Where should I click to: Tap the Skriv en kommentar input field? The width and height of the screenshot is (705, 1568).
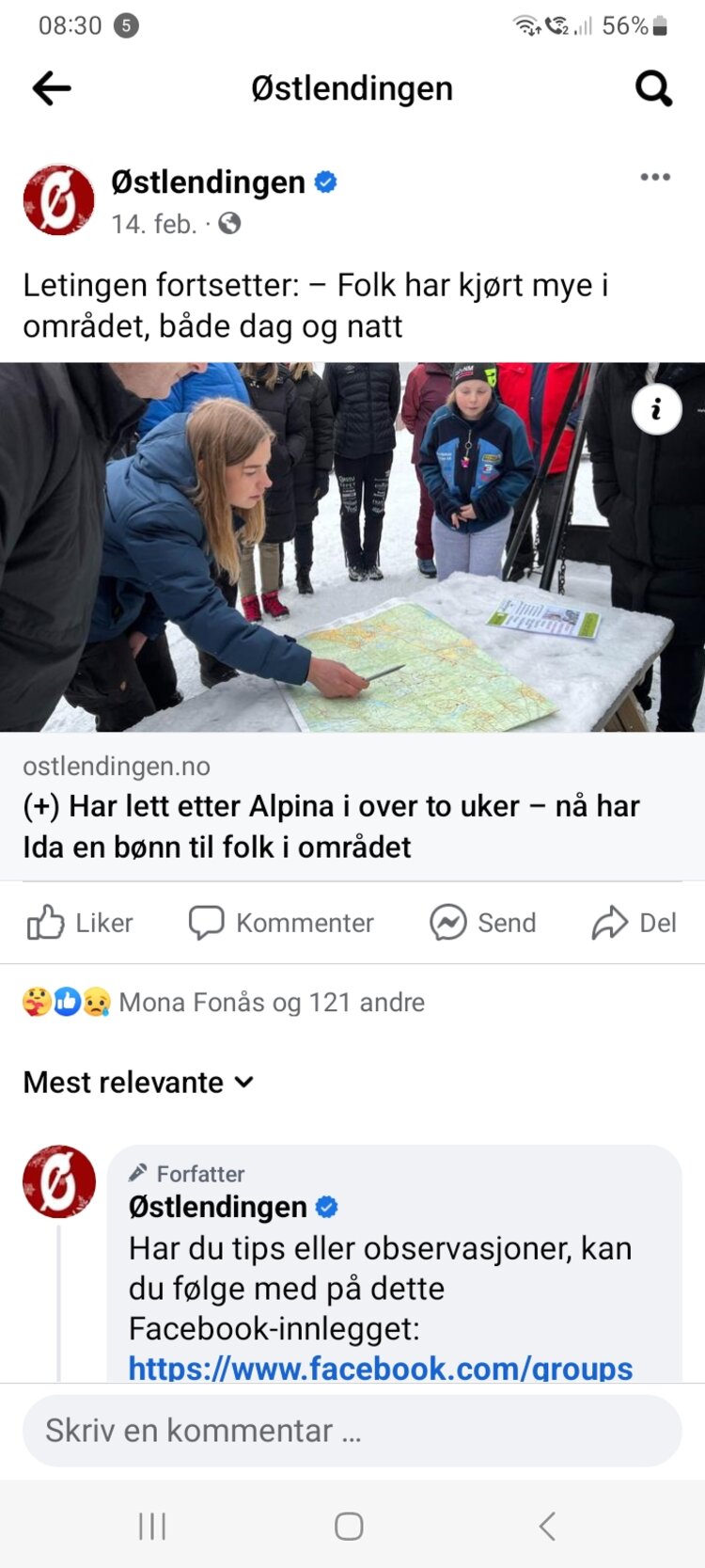coord(352,1431)
